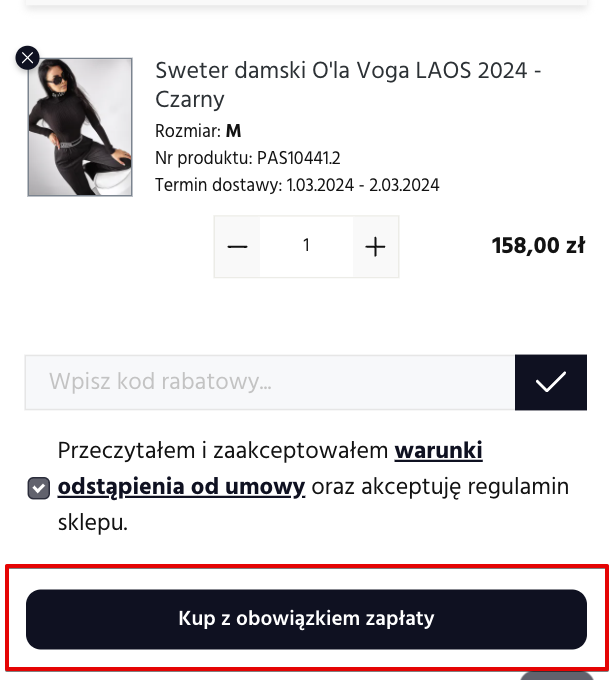614x680 pixels.
Task: Increase quantity with the plus button
Action: click(x=375, y=247)
